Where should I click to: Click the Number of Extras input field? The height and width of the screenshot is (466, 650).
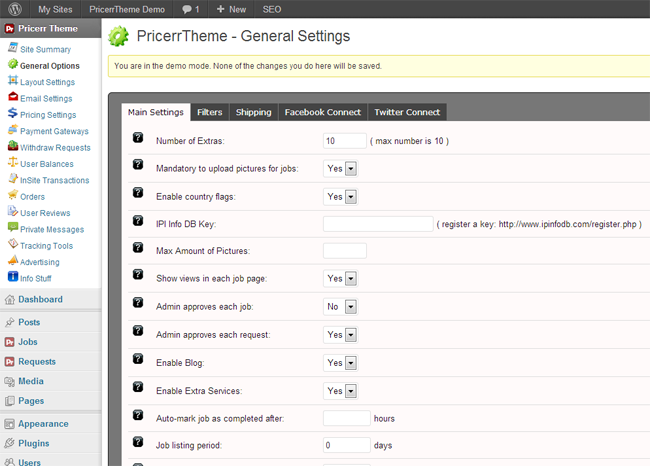click(345, 141)
